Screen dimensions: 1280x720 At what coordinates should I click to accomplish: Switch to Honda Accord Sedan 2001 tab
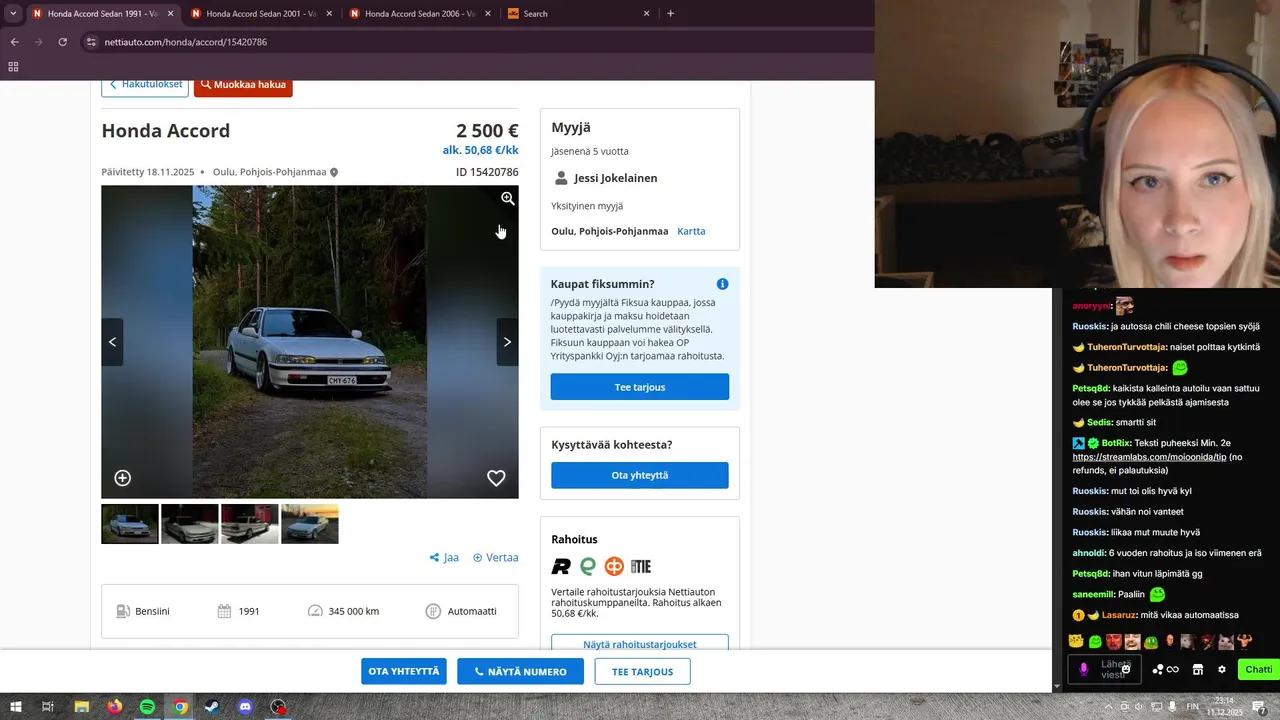point(260,14)
